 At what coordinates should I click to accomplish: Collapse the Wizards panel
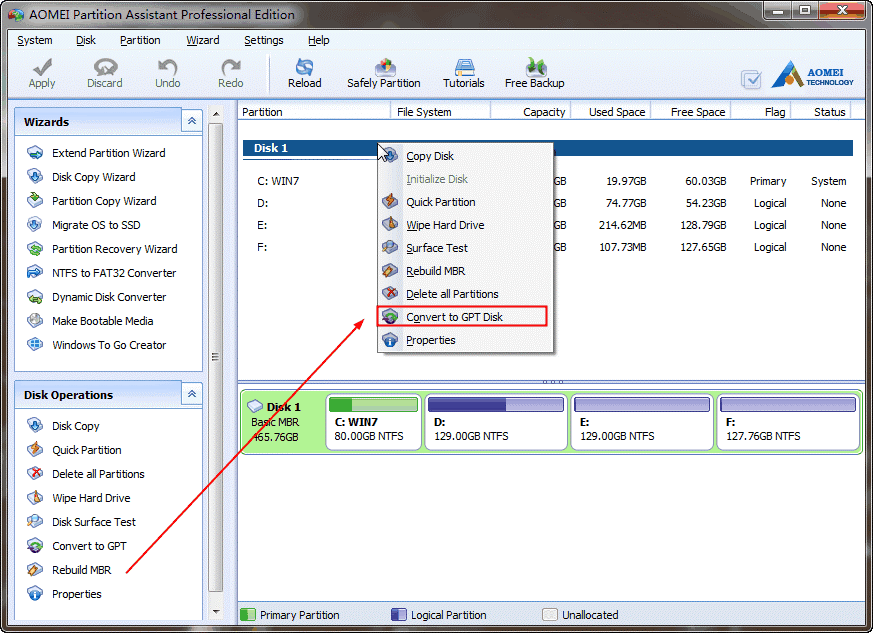(x=192, y=121)
